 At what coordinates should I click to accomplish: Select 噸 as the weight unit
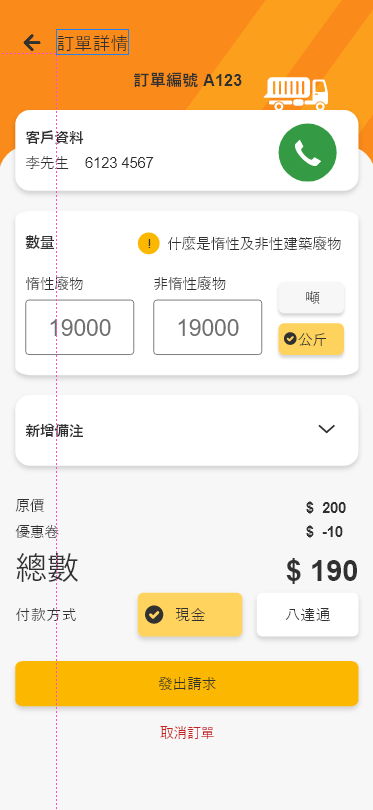pos(312,298)
